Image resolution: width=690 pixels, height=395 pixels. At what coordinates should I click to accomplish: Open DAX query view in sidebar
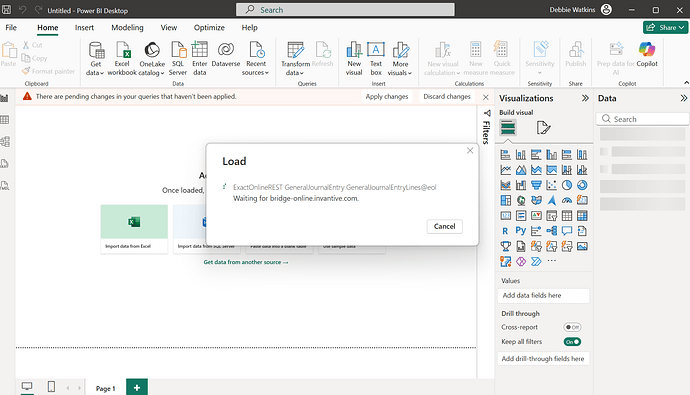[5, 164]
